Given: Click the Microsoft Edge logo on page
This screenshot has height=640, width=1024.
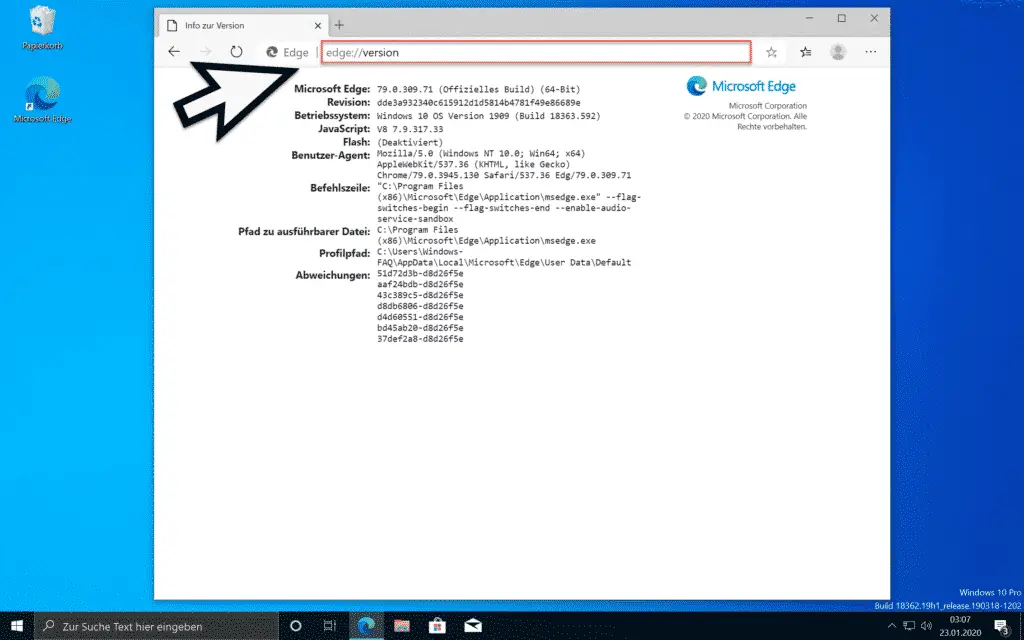Looking at the screenshot, I should 741,86.
